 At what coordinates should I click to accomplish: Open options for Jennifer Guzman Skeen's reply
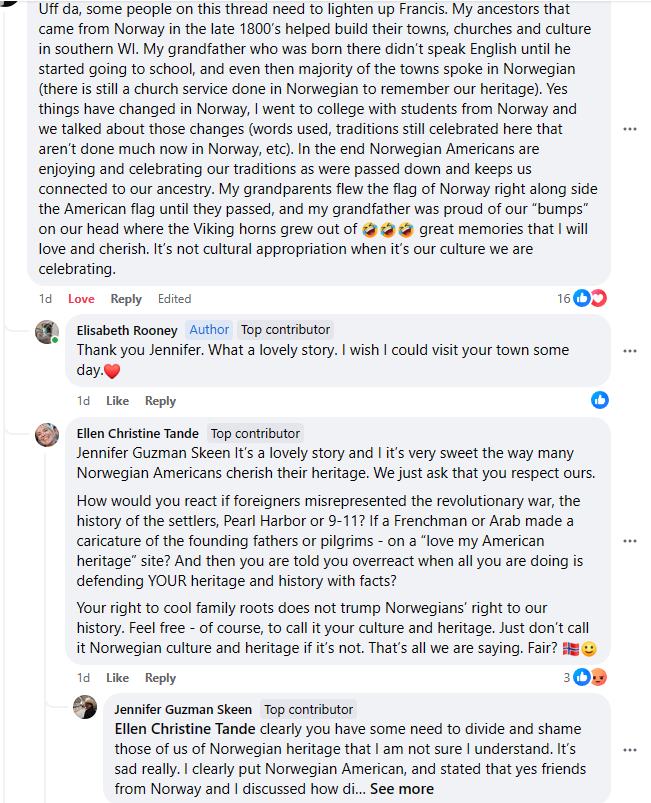point(630,749)
